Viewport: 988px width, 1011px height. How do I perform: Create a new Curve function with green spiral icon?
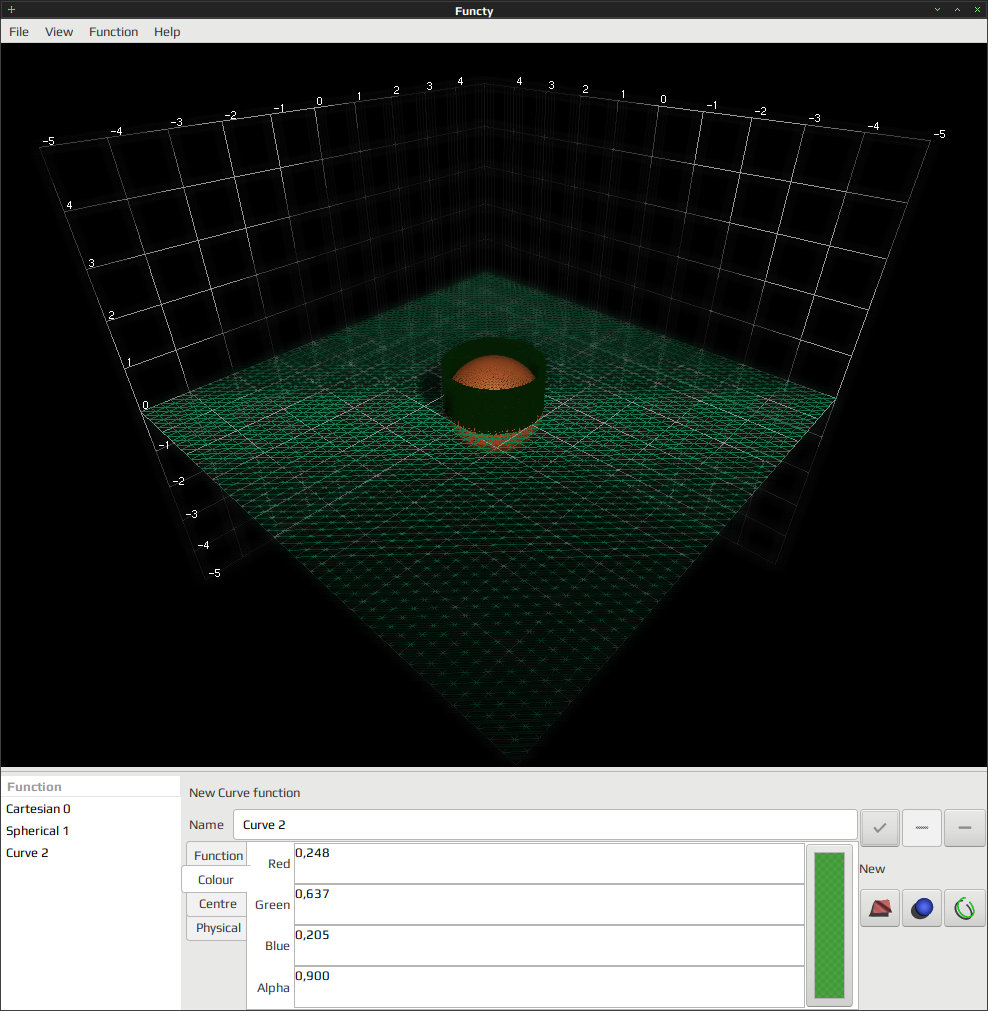click(964, 908)
